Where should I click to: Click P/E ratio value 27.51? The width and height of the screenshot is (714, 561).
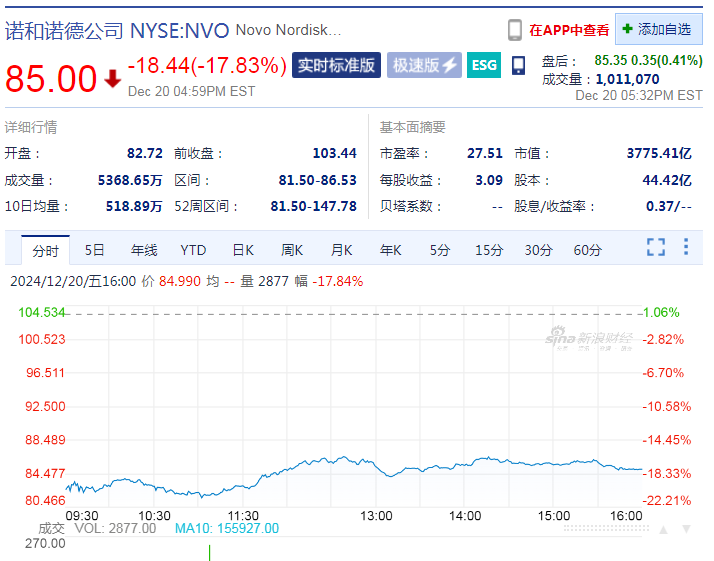coord(485,153)
